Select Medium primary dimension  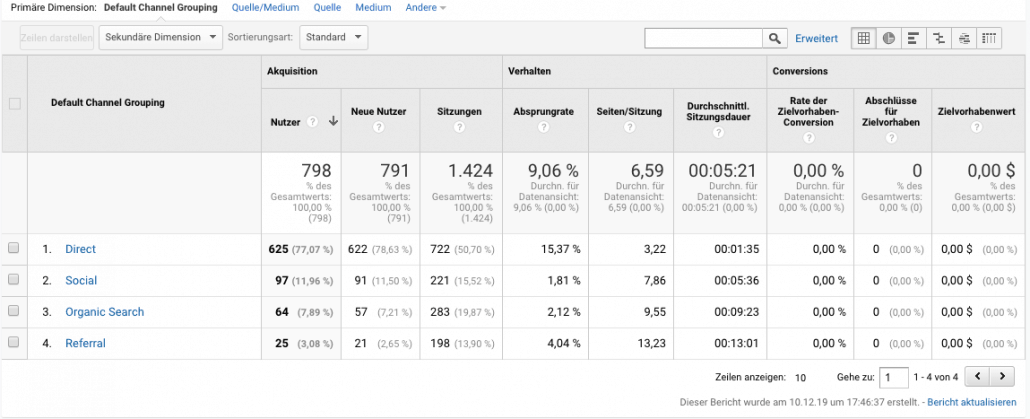[373, 8]
